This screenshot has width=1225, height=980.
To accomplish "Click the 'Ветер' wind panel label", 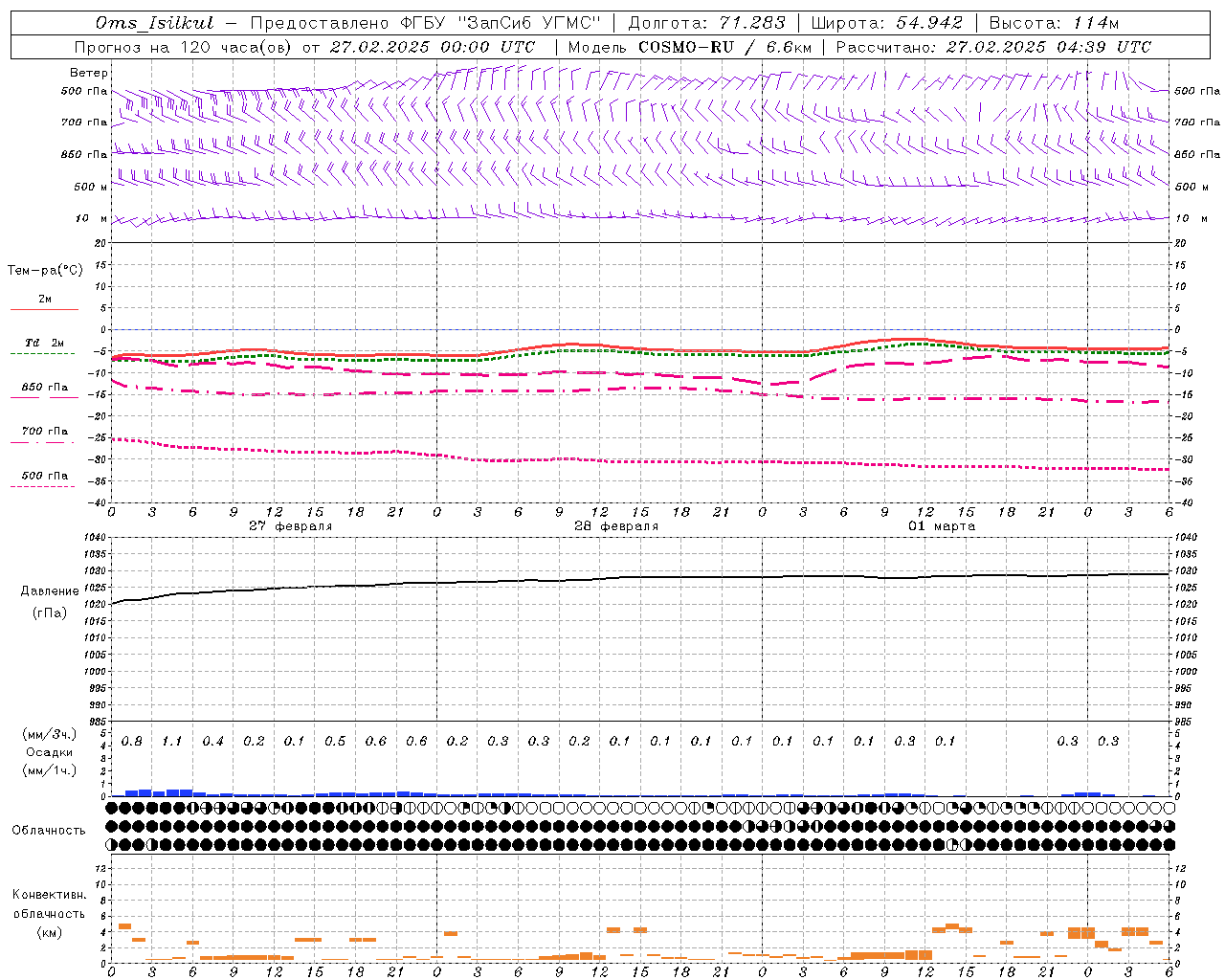I will (89, 73).
